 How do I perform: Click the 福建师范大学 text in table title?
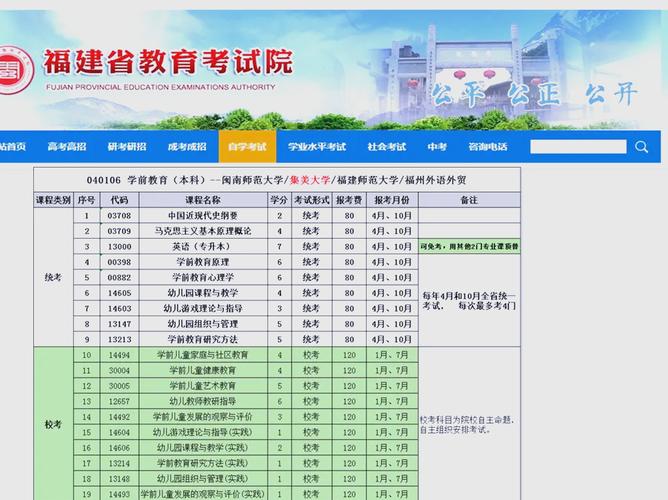(368, 180)
